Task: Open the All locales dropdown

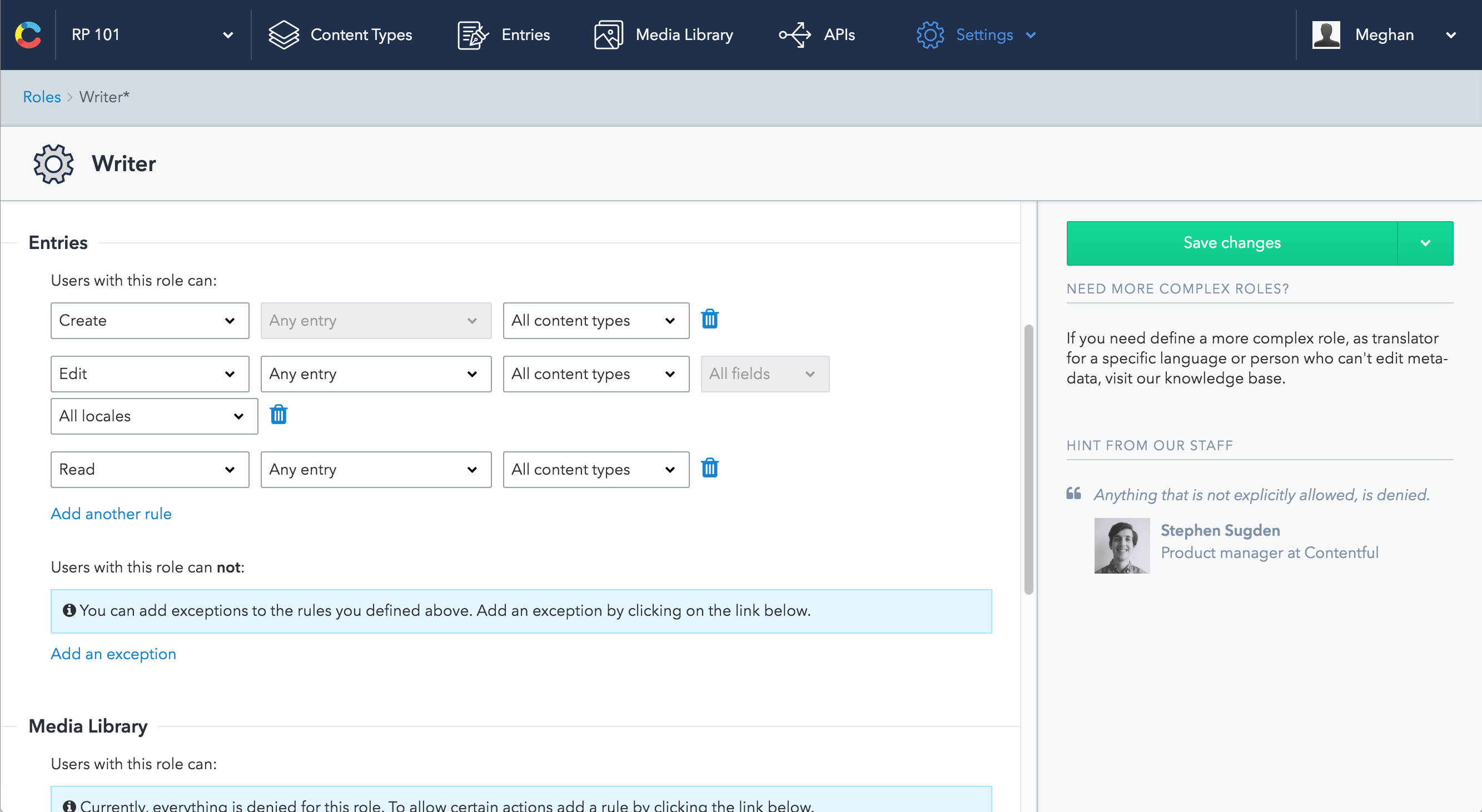Action: click(153, 416)
